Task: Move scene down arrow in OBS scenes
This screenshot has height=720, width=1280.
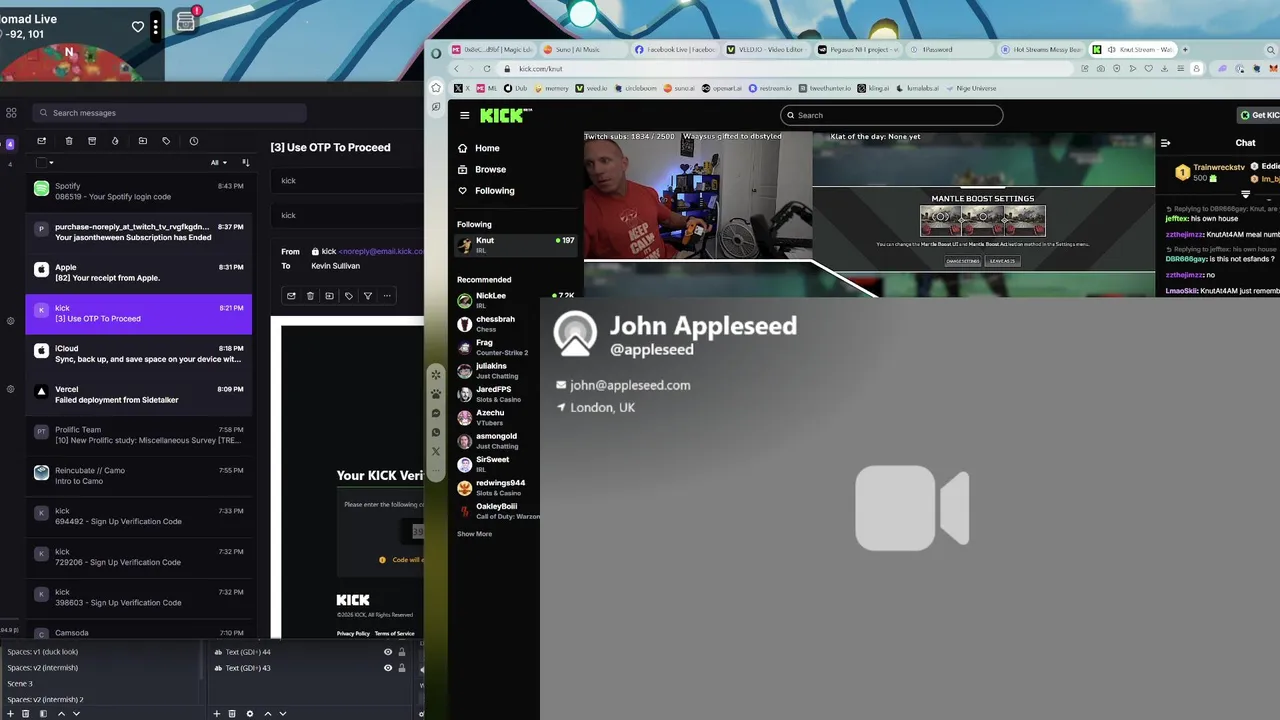Action: pyautogui.click(x=76, y=714)
